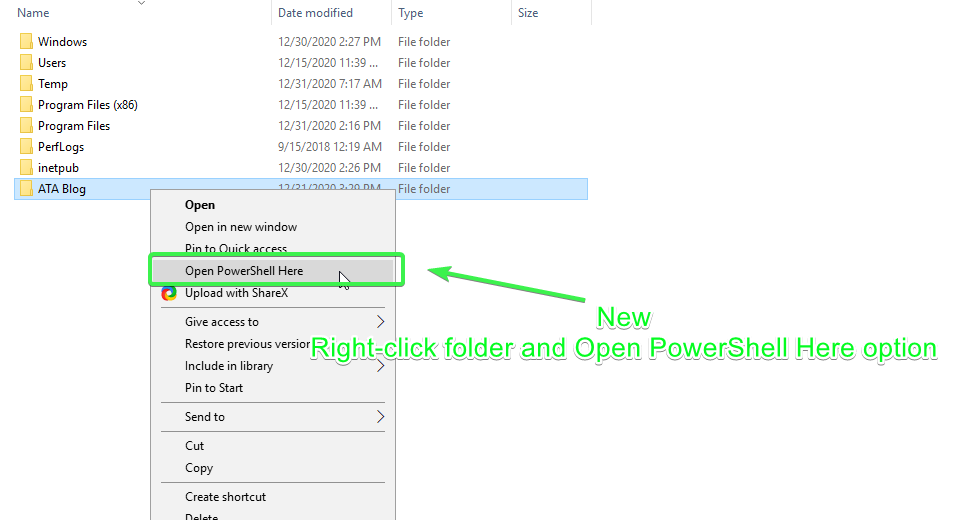Click File folder type in PerfLogs row
Viewport: 963px width, 520px height.
coord(424,147)
